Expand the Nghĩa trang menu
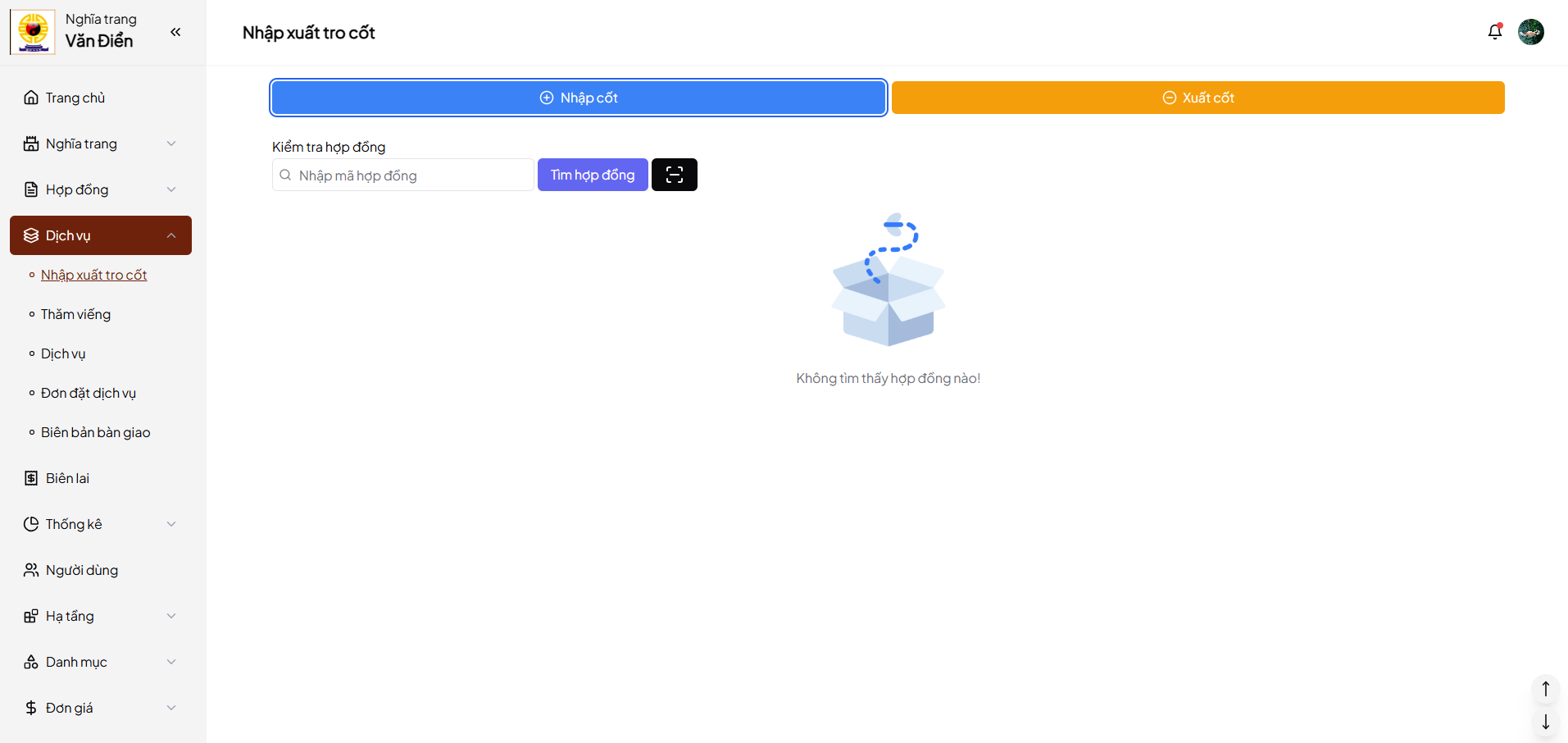Viewport: 1568px width, 743px height. [x=100, y=144]
